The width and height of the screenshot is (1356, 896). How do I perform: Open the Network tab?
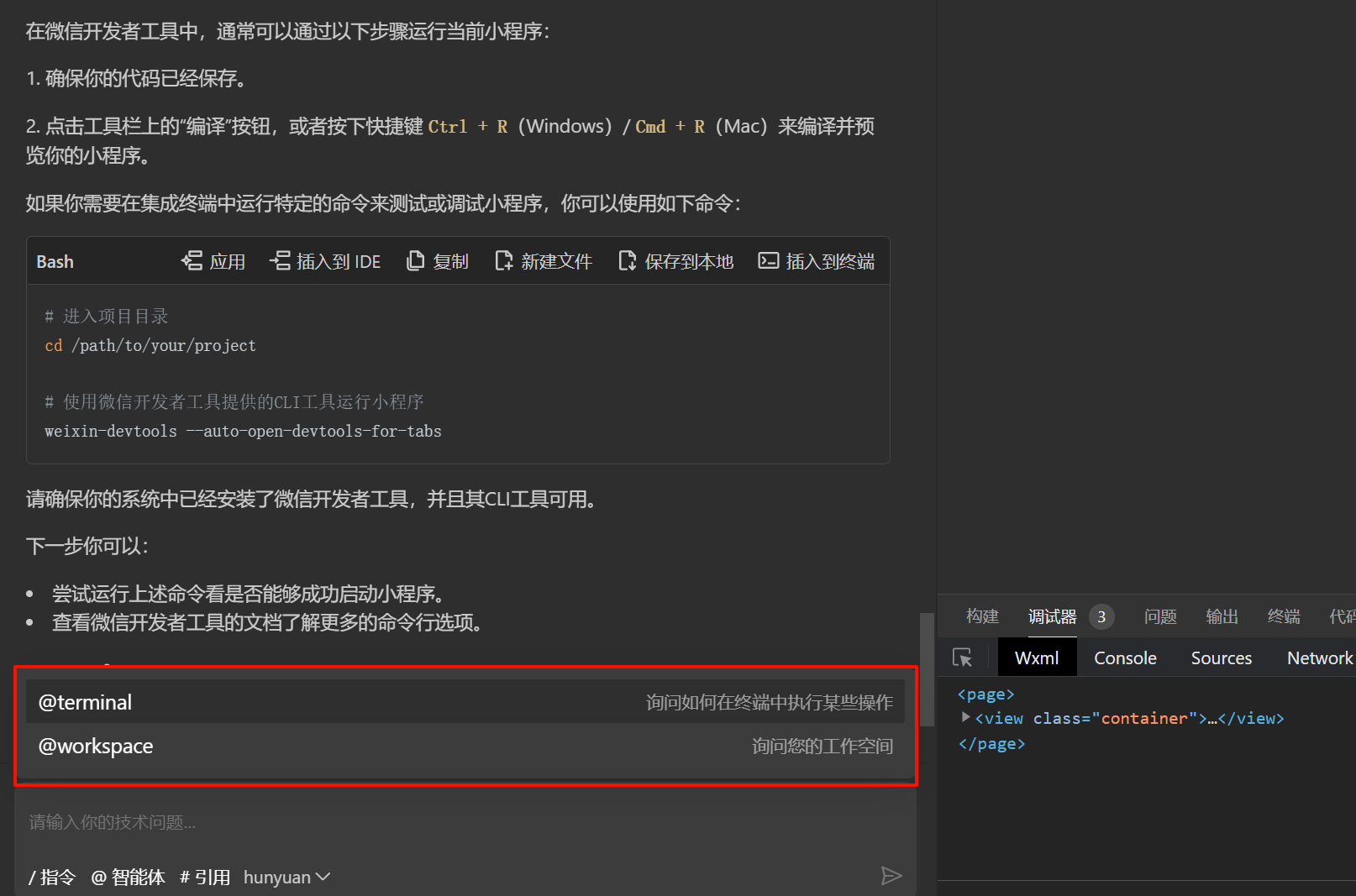coord(1319,658)
